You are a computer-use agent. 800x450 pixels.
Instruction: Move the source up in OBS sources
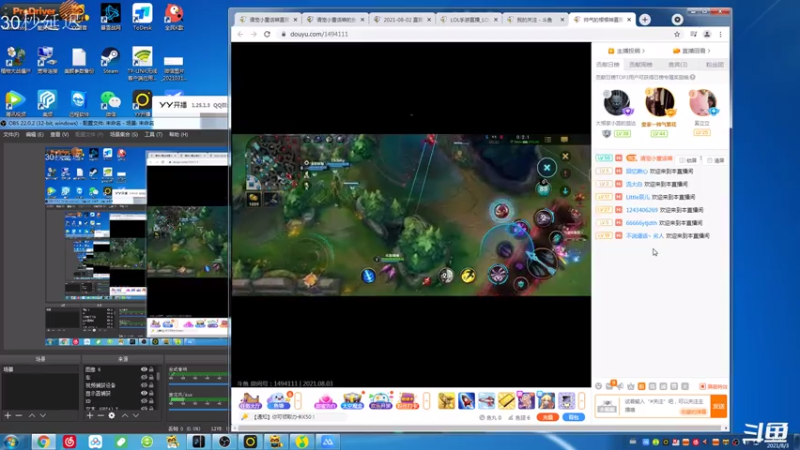point(124,416)
